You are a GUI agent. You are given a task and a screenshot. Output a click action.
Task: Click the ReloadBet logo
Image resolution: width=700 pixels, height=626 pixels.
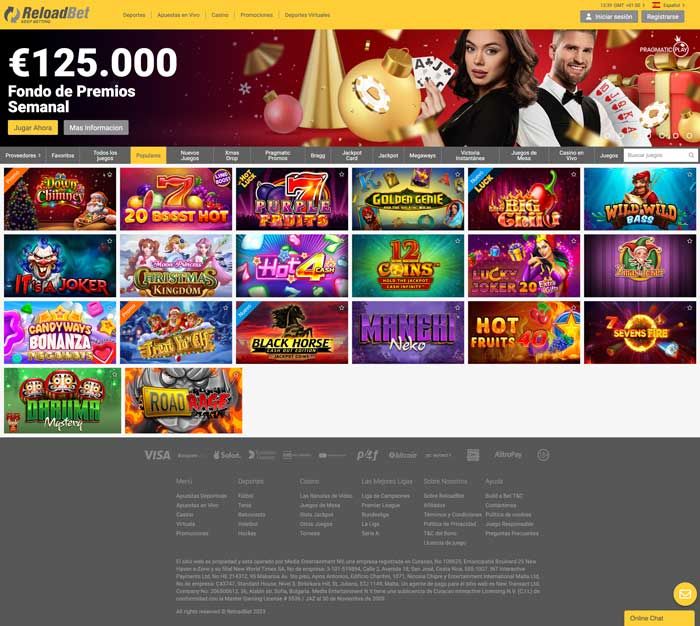click(47, 15)
